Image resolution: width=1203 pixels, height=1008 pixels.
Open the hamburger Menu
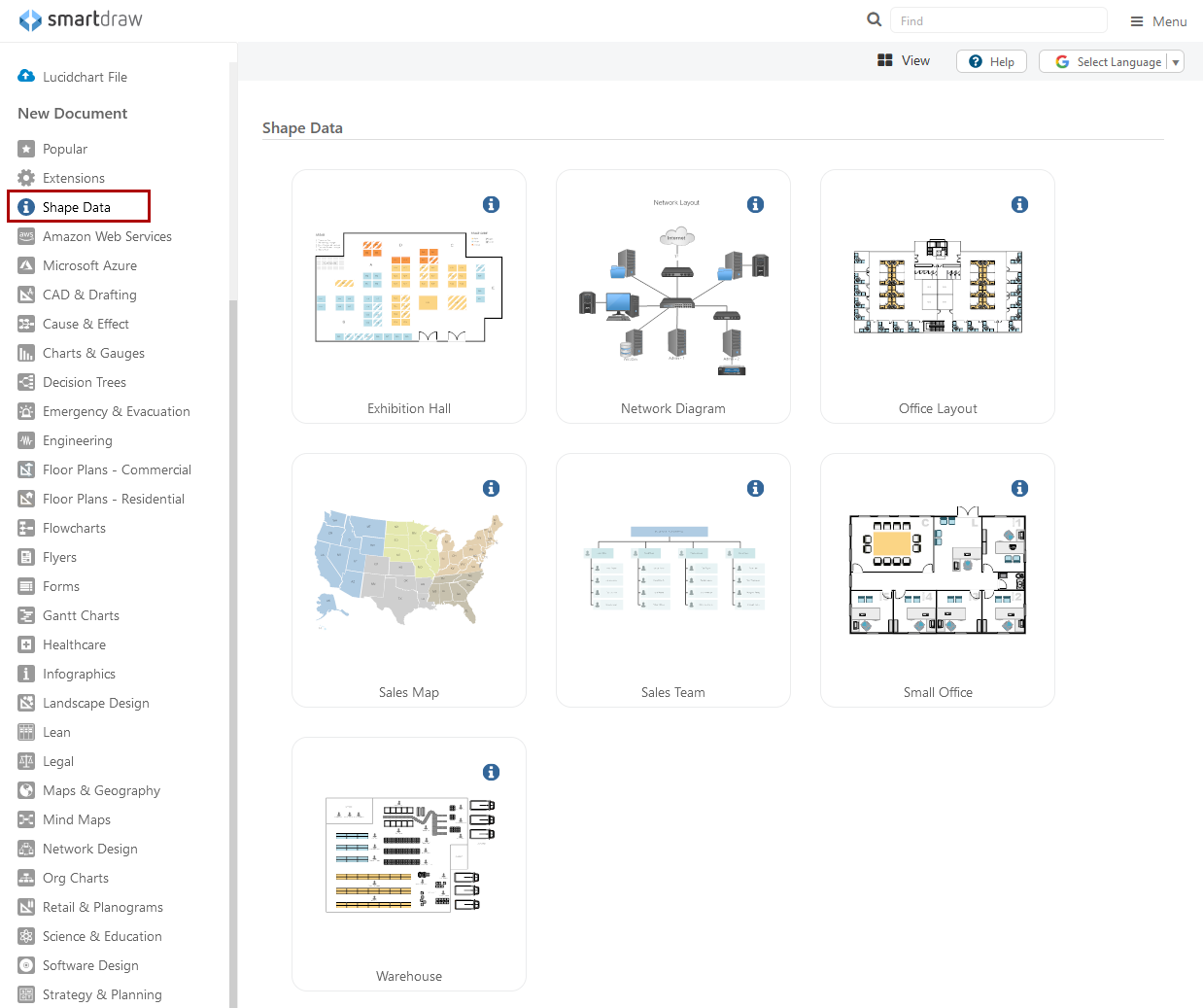tap(1157, 21)
